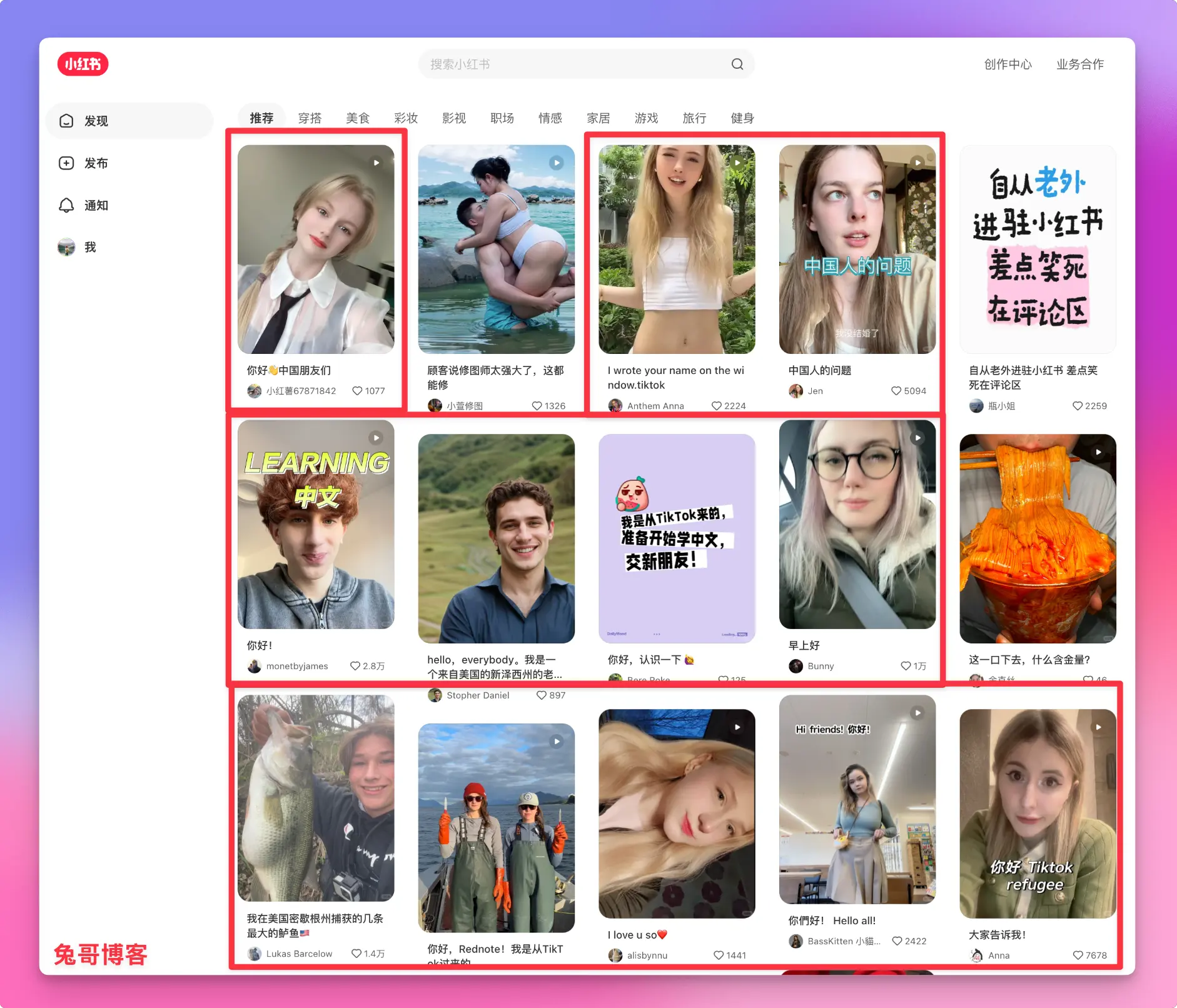
Task: Click the 通知 bell icon
Action: click(66, 205)
